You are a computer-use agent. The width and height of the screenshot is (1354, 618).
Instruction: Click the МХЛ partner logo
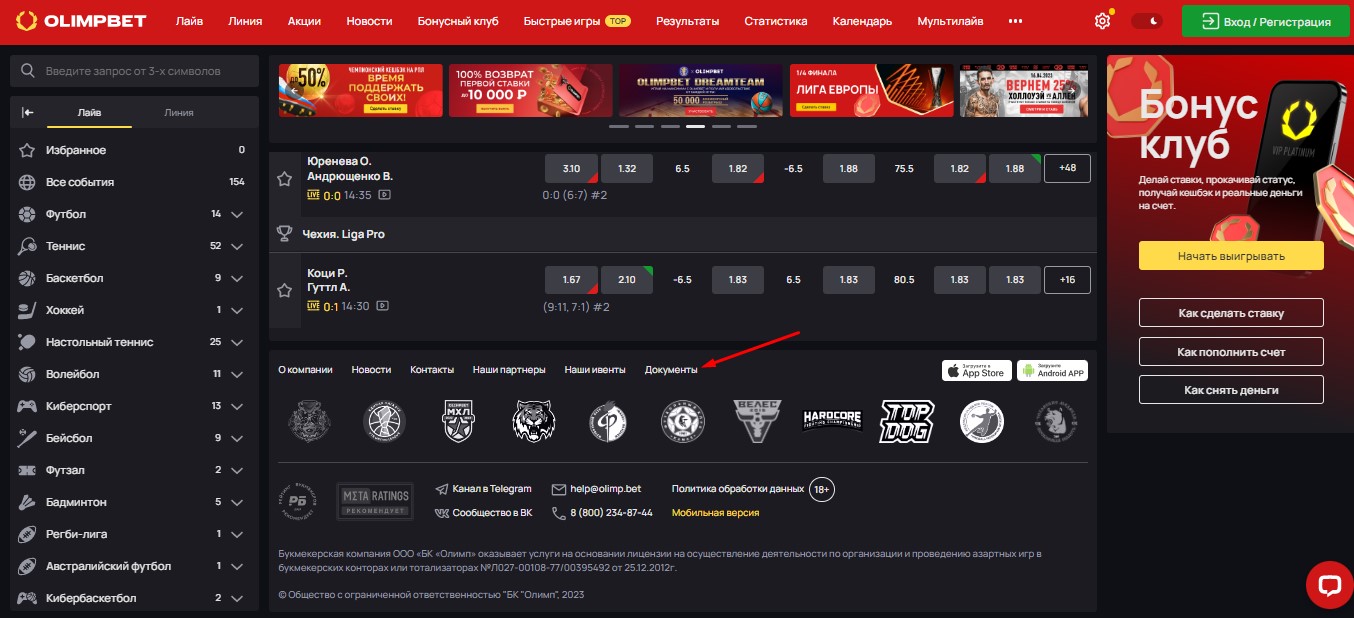click(x=458, y=421)
